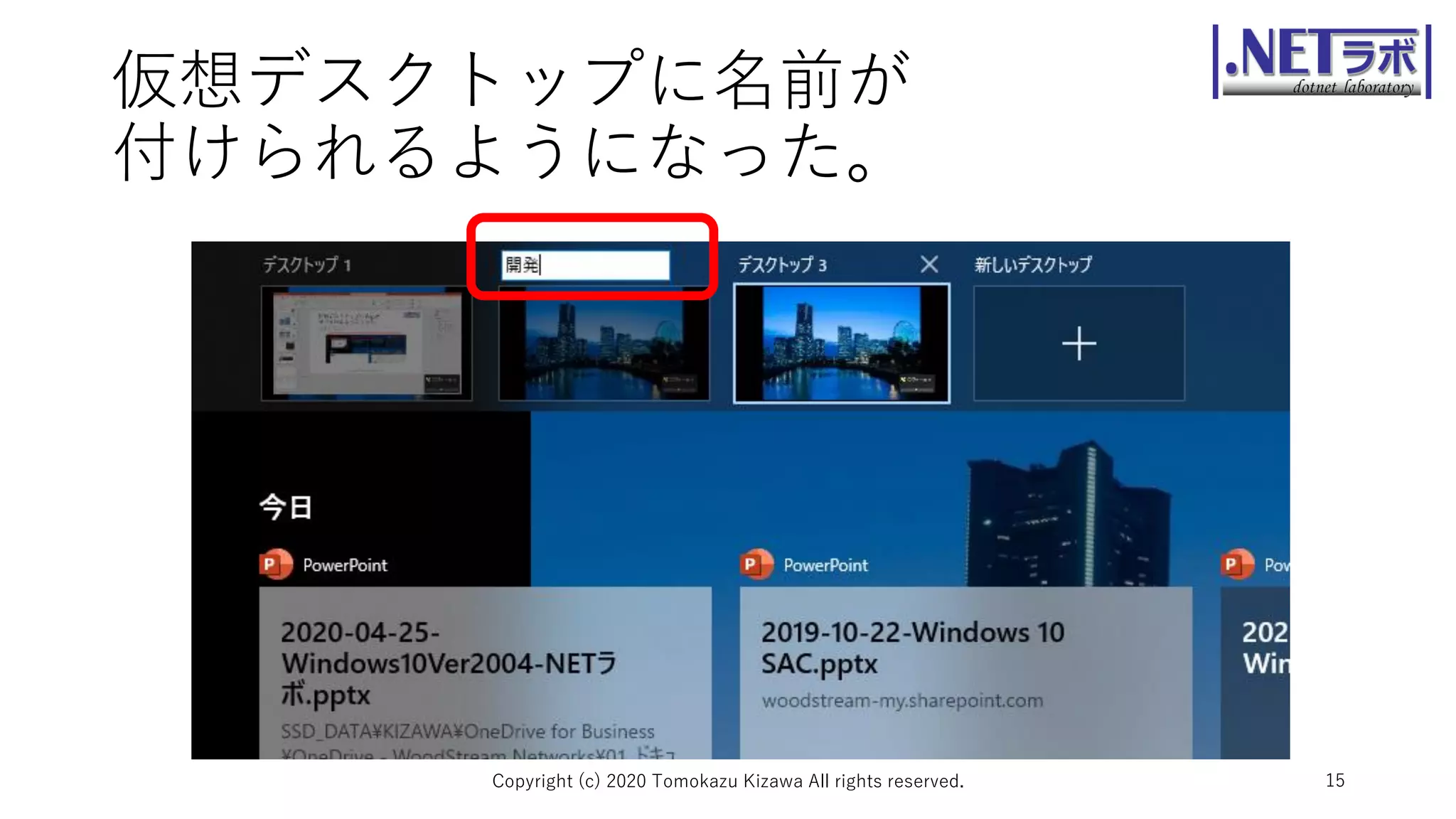Click woodstream-my.sharepoint.com text on the card
This screenshot has width=1456, height=819.
click(x=903, y=701)
